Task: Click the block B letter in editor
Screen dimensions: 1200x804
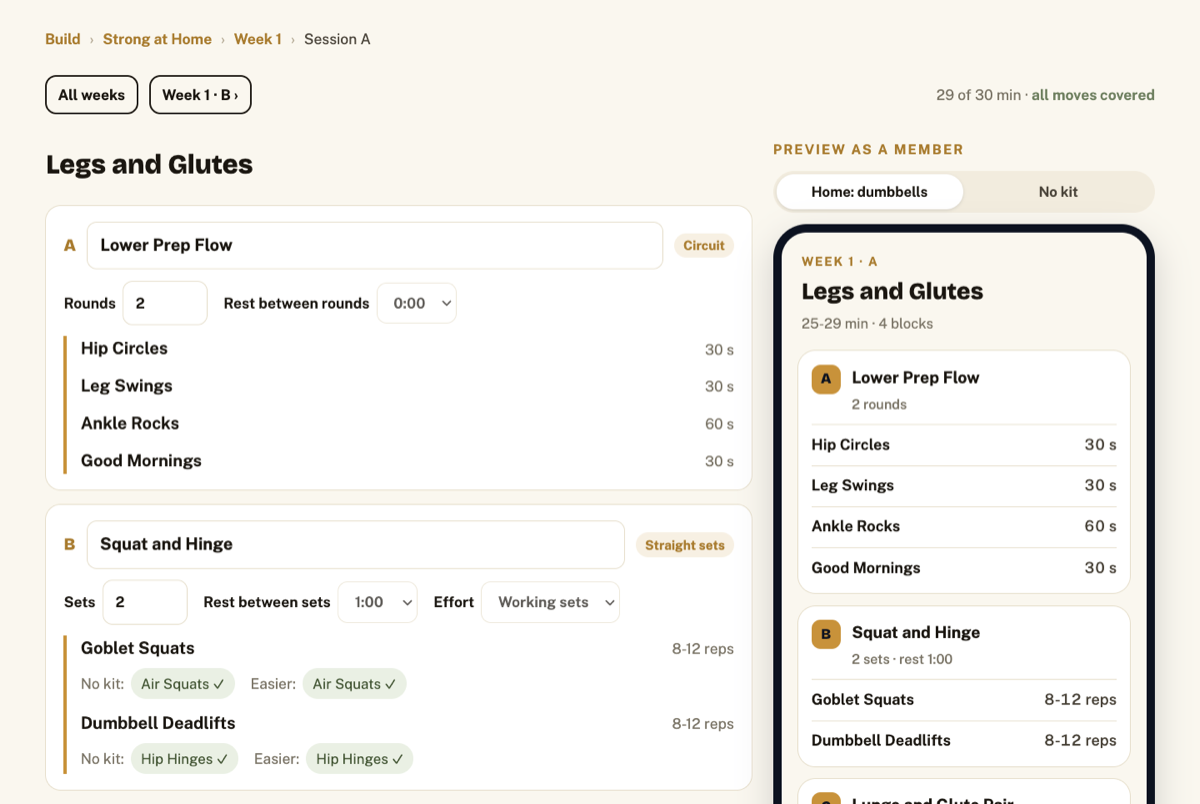Action: tap(70, 544)
